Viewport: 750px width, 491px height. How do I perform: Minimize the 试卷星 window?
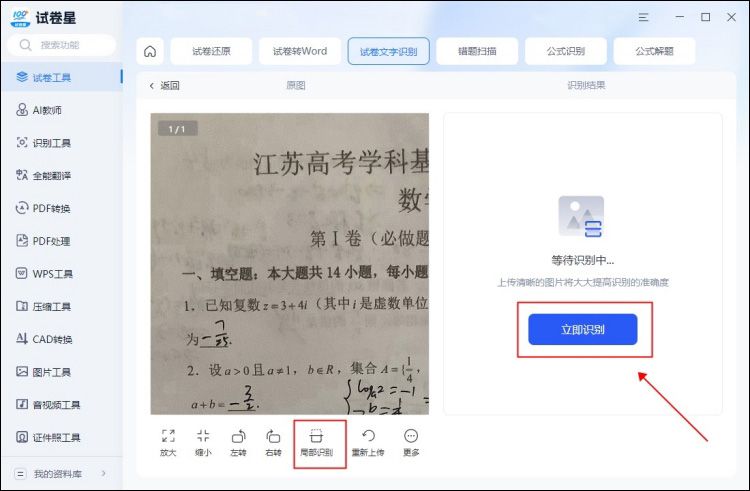679,17
